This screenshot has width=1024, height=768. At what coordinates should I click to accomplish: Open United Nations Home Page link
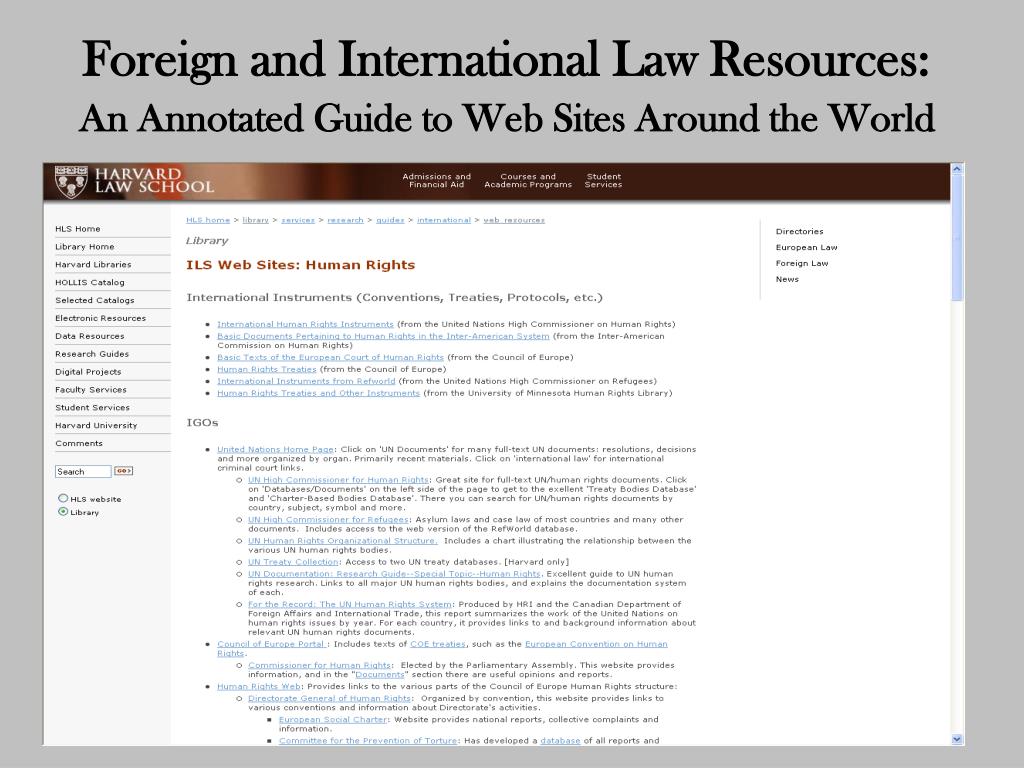coord(276,449)
